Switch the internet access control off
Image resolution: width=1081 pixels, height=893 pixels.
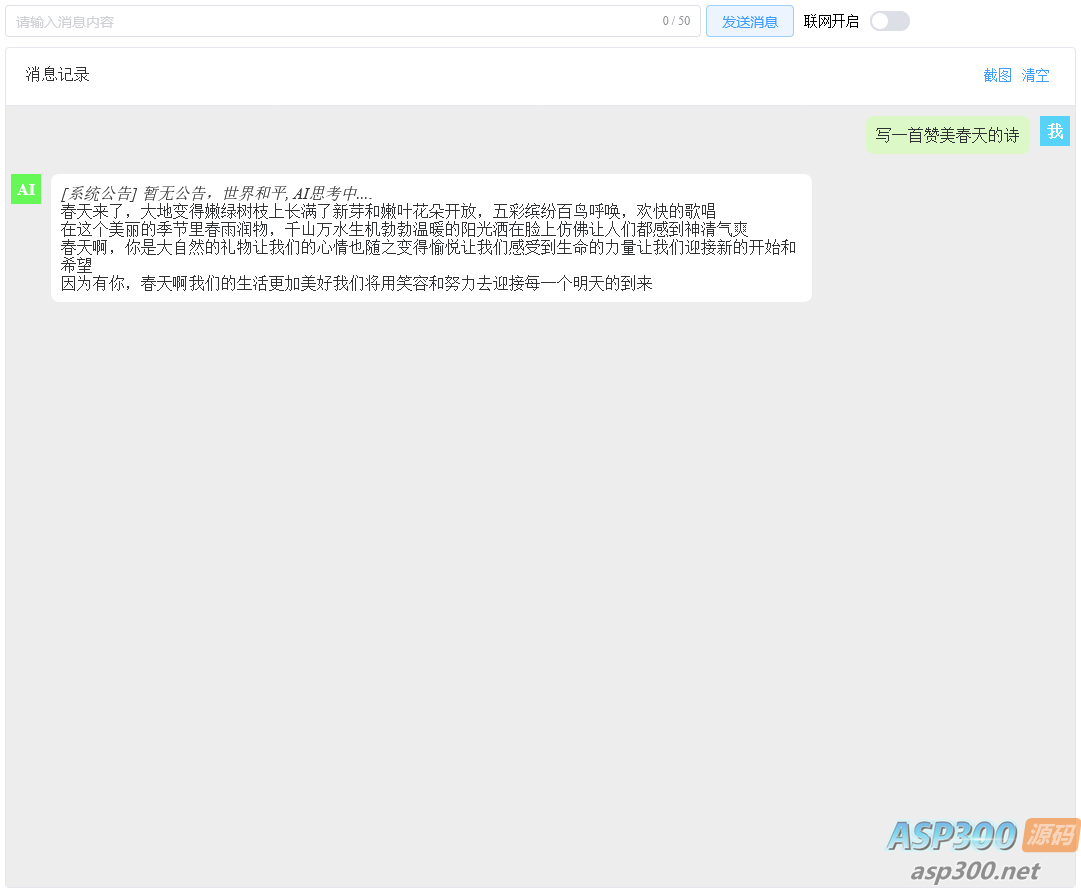coord(888,20)
